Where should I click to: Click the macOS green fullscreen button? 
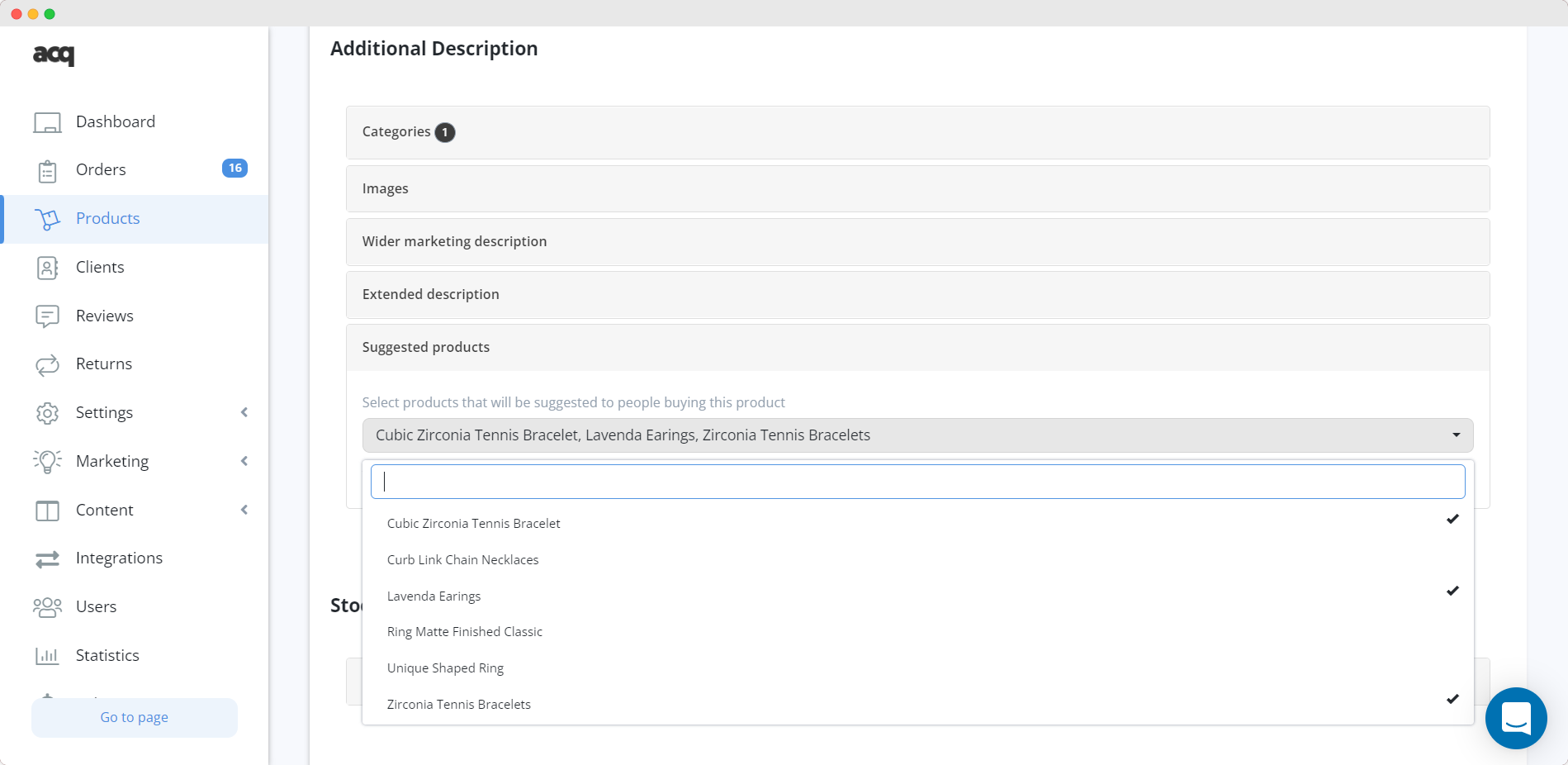point(50,14)
